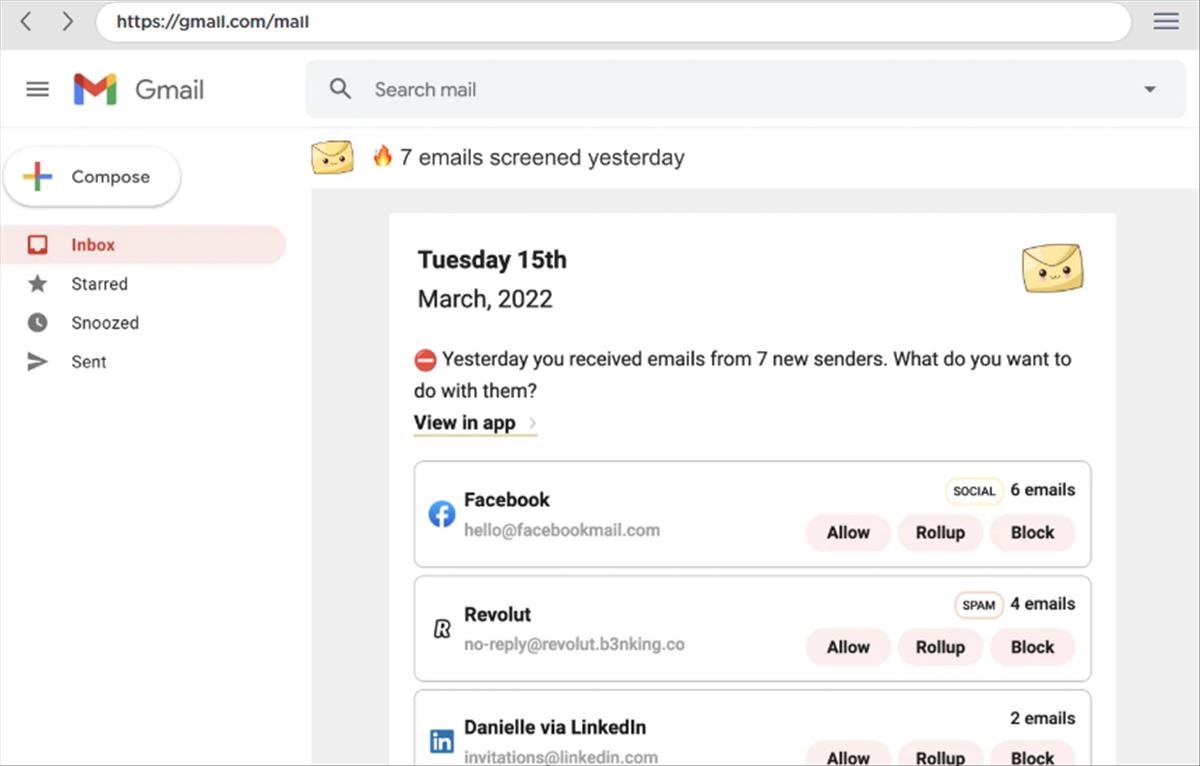
Task: Click the LinkedIn sender logo
Action: click(x=441, y=741)
